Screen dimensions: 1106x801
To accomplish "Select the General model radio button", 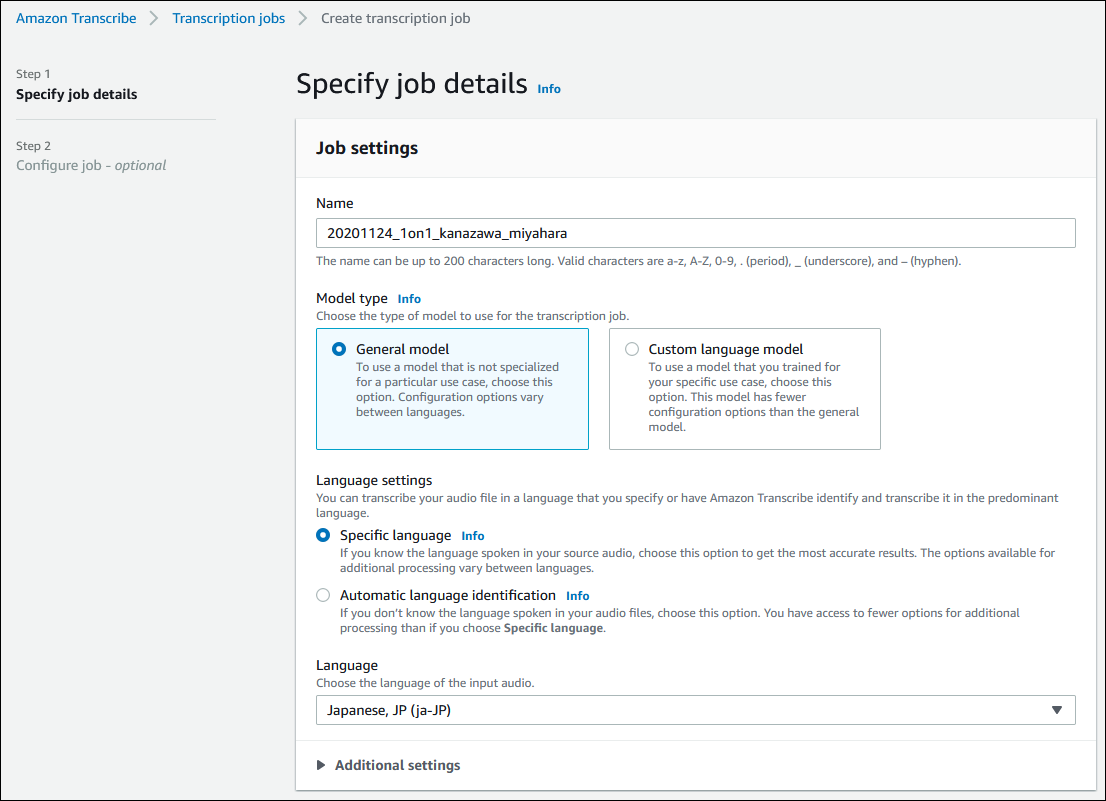I will point(339,349).
